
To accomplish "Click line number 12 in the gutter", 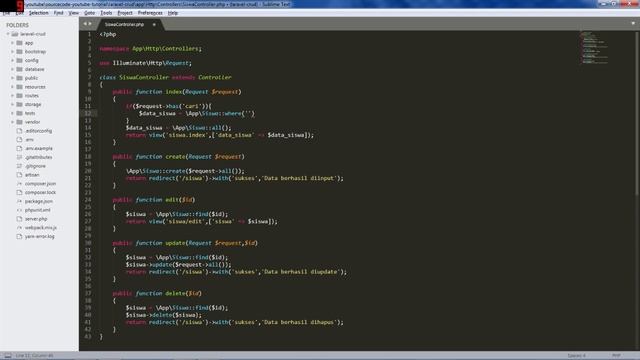I will (x=88, y=113).
